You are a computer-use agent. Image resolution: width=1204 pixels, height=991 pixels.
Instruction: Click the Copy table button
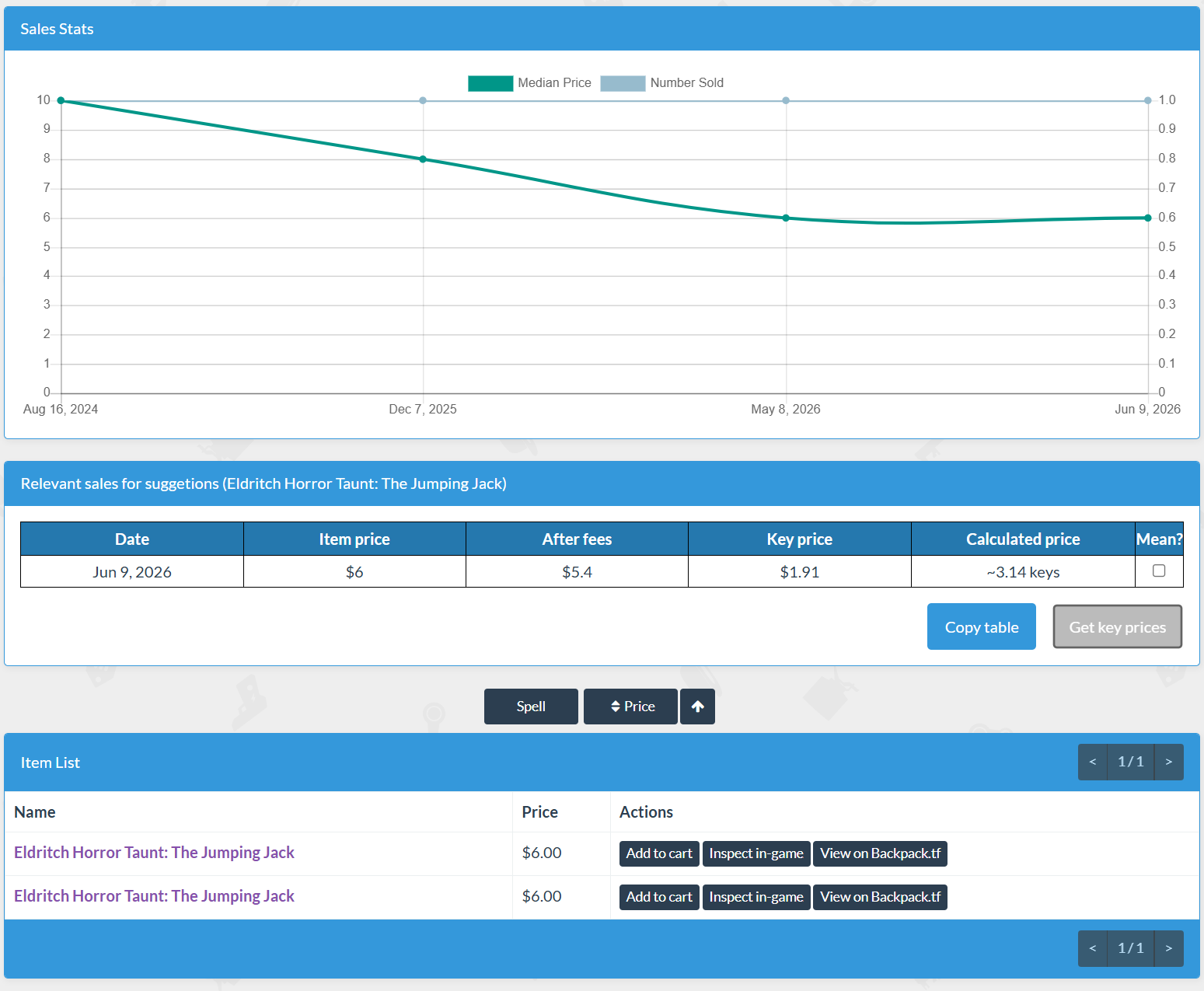point(982,626)
